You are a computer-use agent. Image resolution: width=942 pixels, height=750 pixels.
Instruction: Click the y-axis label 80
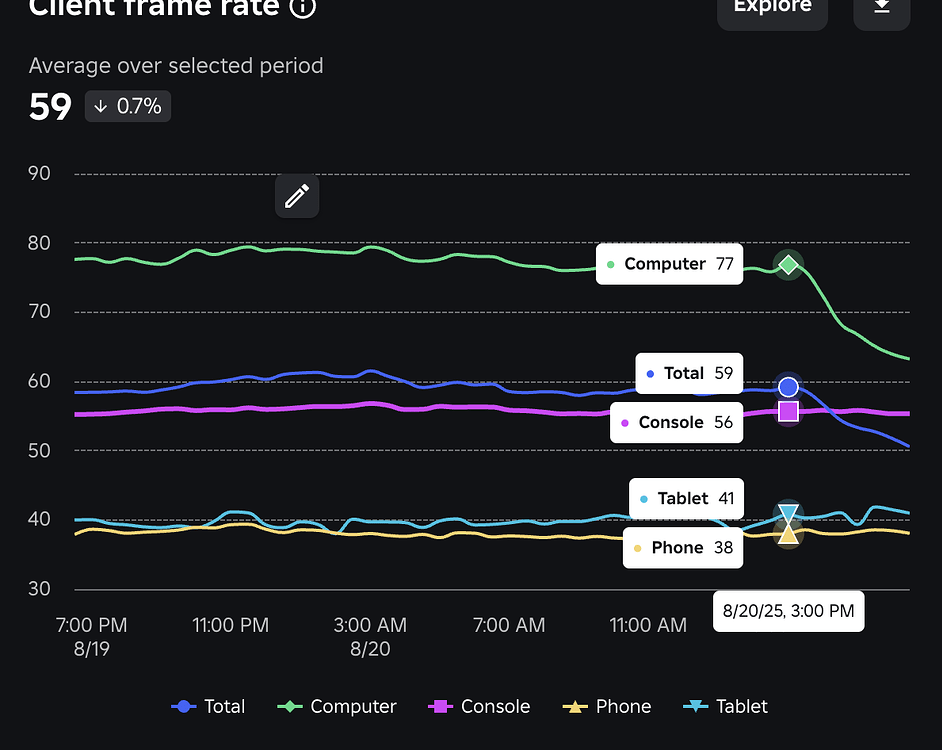39,243
